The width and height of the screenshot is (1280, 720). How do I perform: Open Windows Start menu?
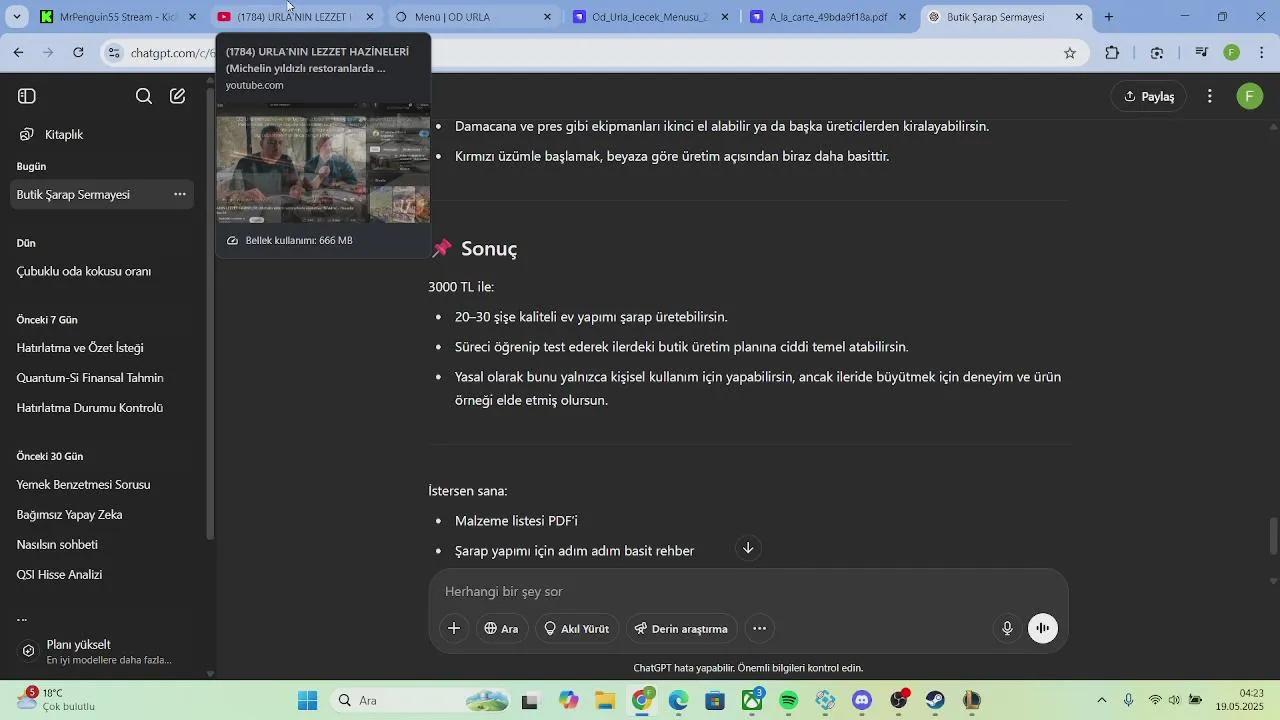307,701
